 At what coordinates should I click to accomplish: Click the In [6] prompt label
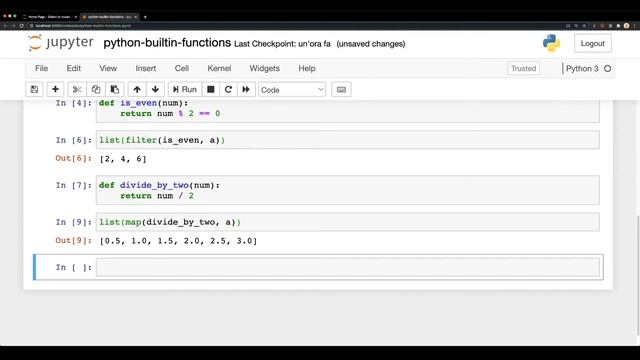pos(74,140)
